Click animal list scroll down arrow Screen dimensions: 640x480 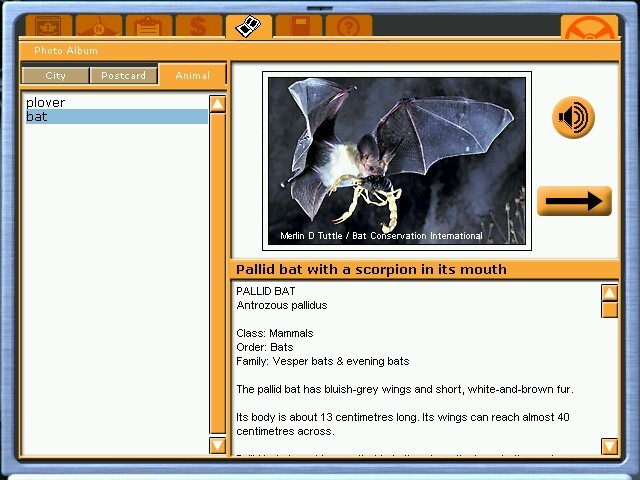(217, 445)
